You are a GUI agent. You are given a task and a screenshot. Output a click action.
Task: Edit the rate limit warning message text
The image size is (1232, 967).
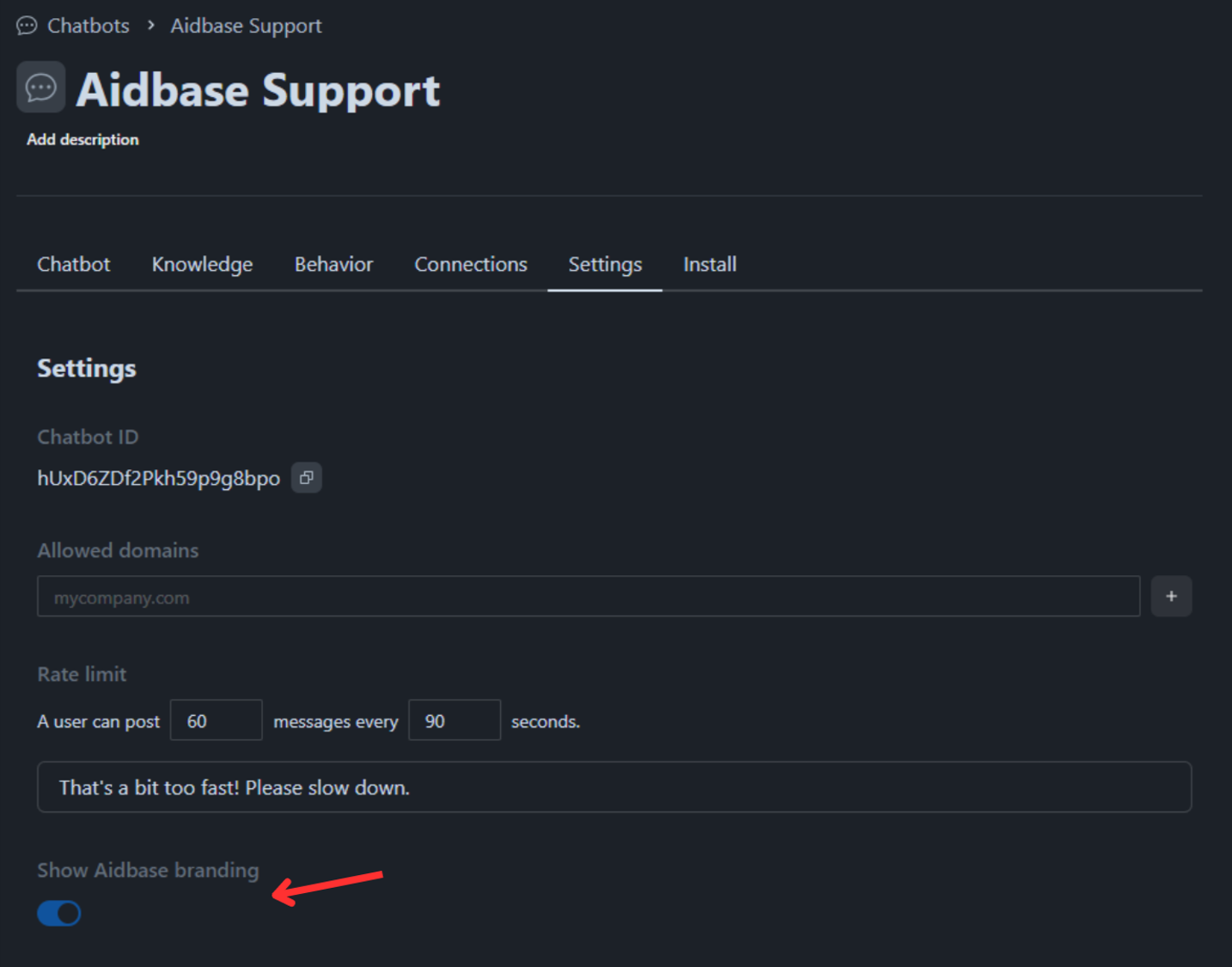(613, 786)
